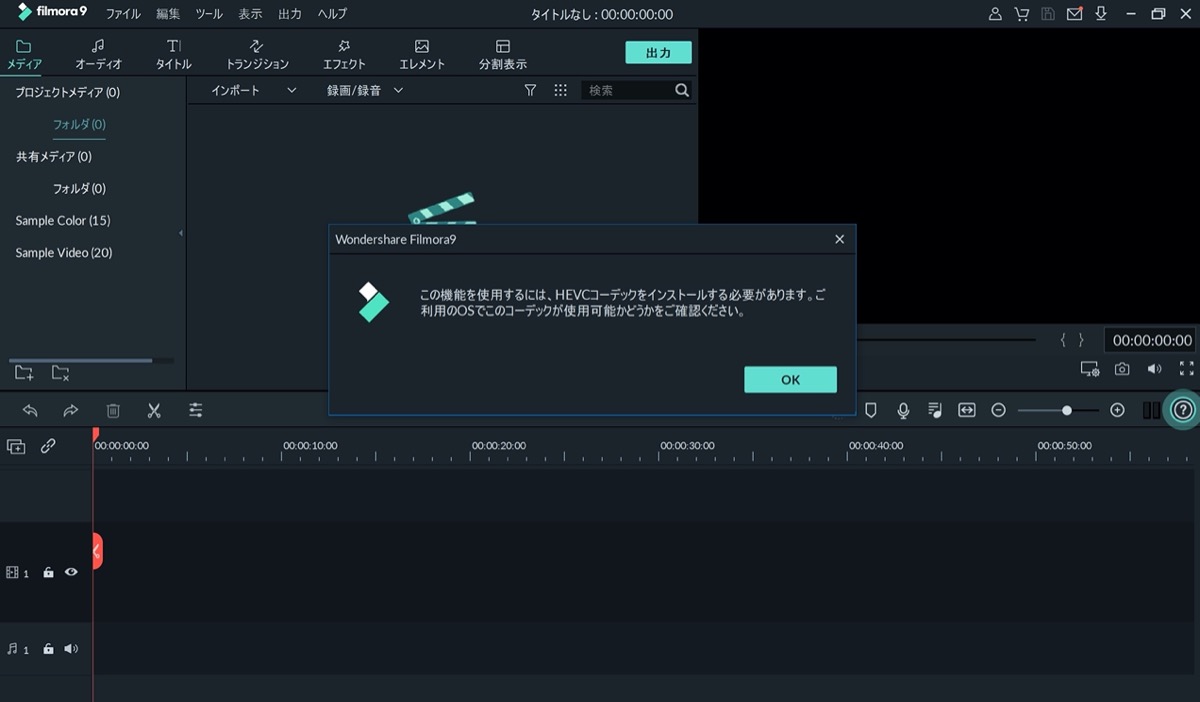
Task: Open the edit adjustments sliders icon
Action: 195,410
